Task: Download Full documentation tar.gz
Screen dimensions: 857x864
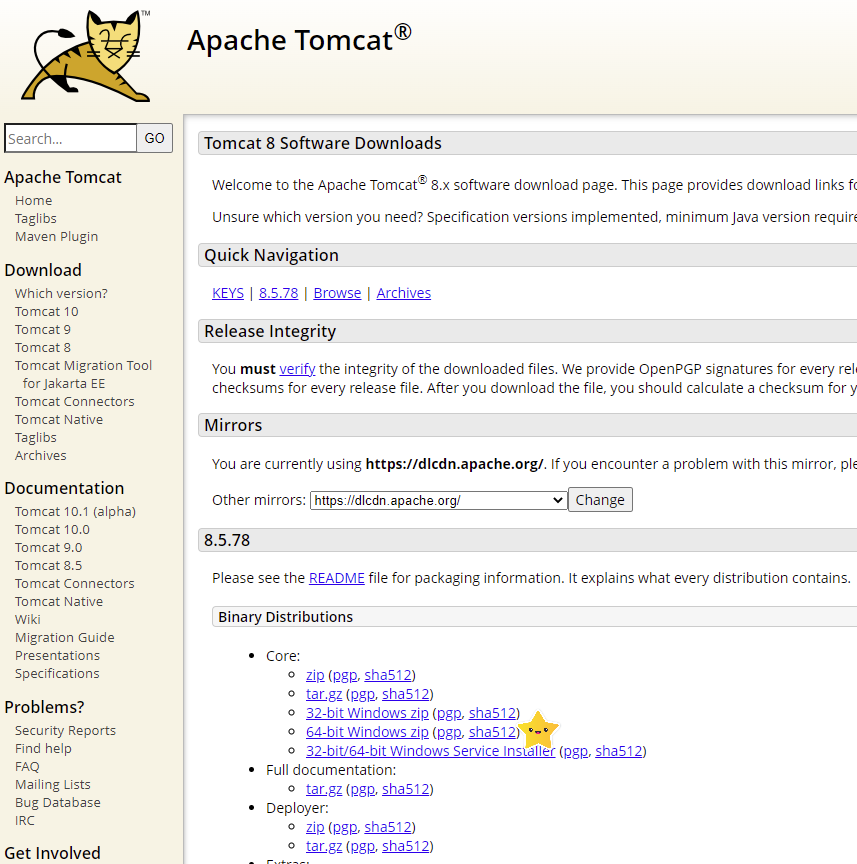Action: coord(324,789)
